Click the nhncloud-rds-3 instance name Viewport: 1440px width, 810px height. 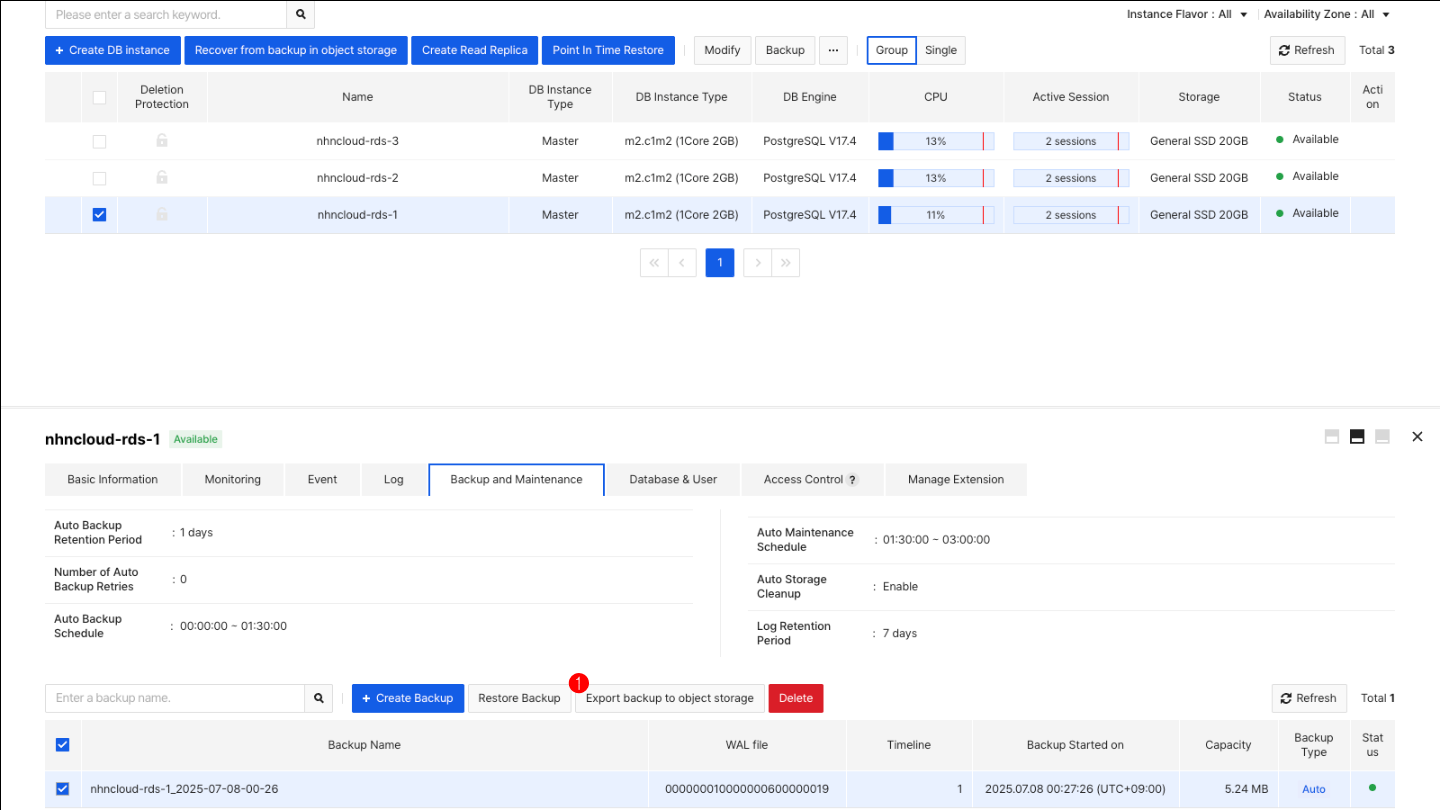(x=357, y=141)
